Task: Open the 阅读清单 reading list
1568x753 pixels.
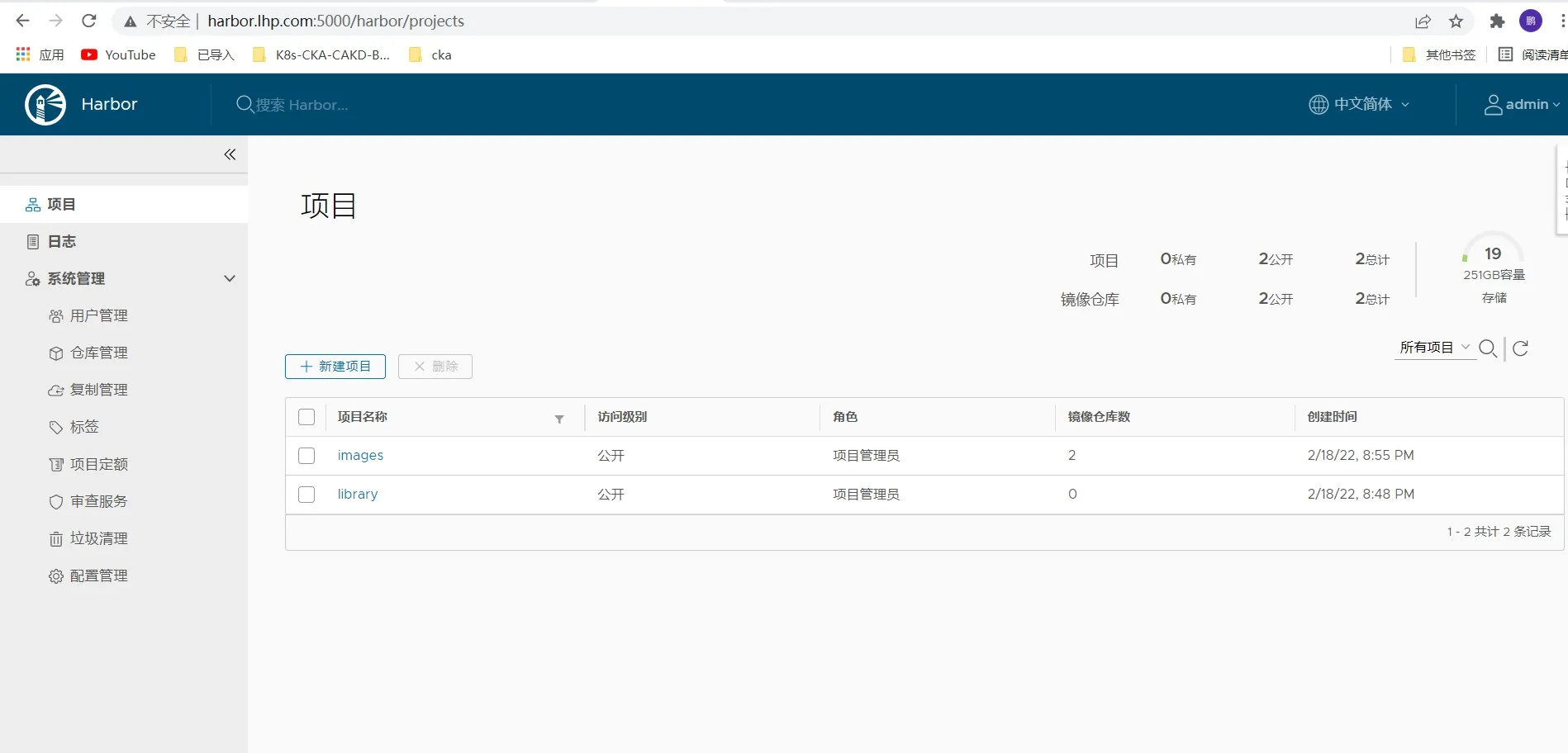Action: (x=1532, y=54)
